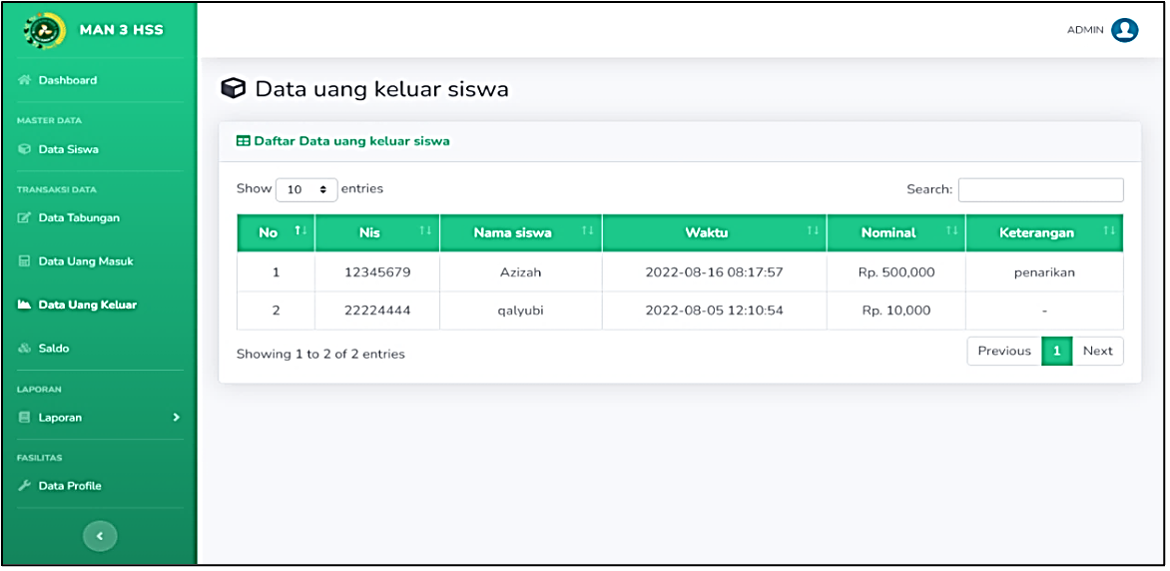The width and height of the screenshot is (1170, 571).
Task: Click the Previous pagination button
Action: pyautogui.click(x=1004, y=351)
